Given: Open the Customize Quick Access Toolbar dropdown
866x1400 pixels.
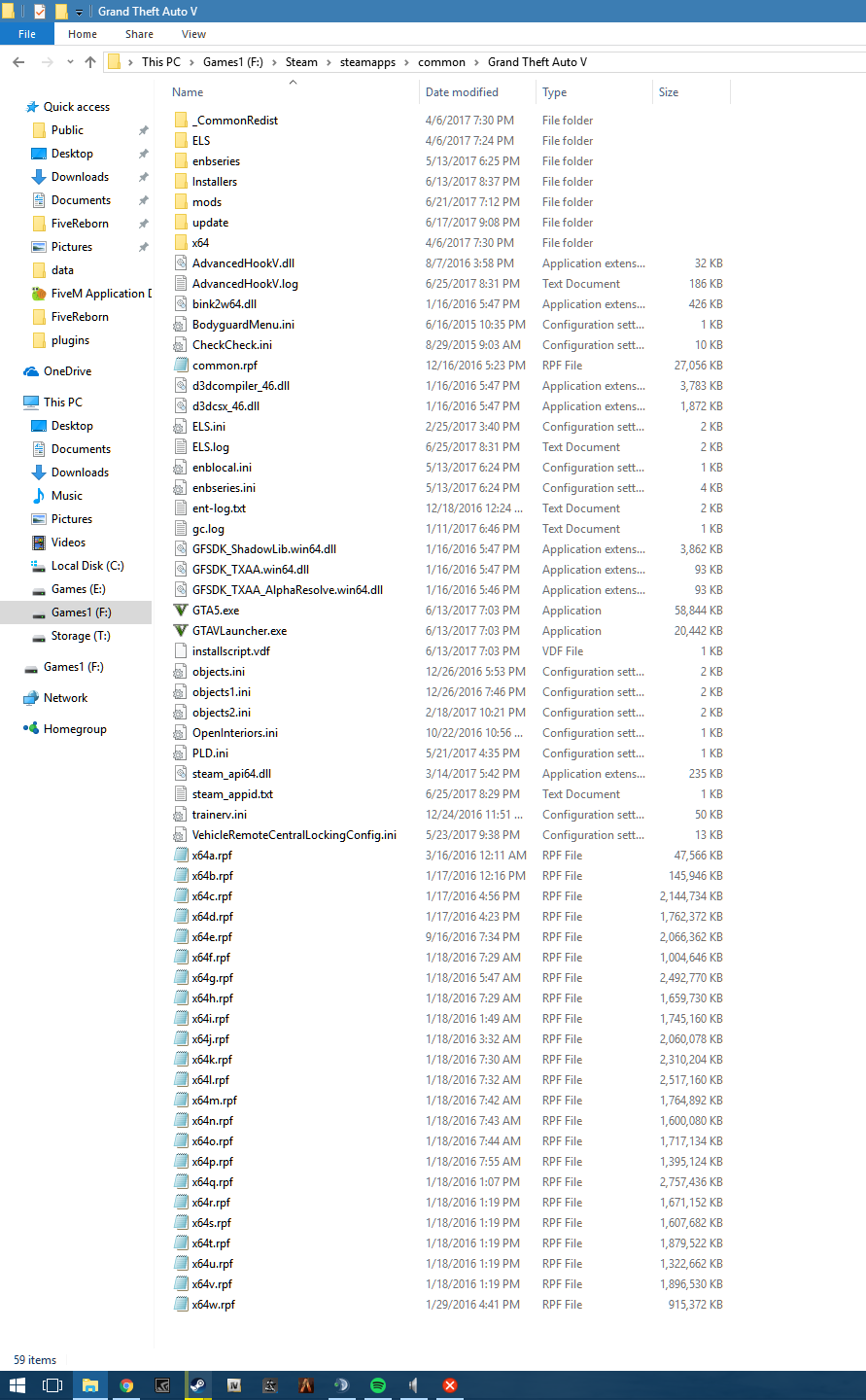Looking at the screenshot, I should 80,13.
